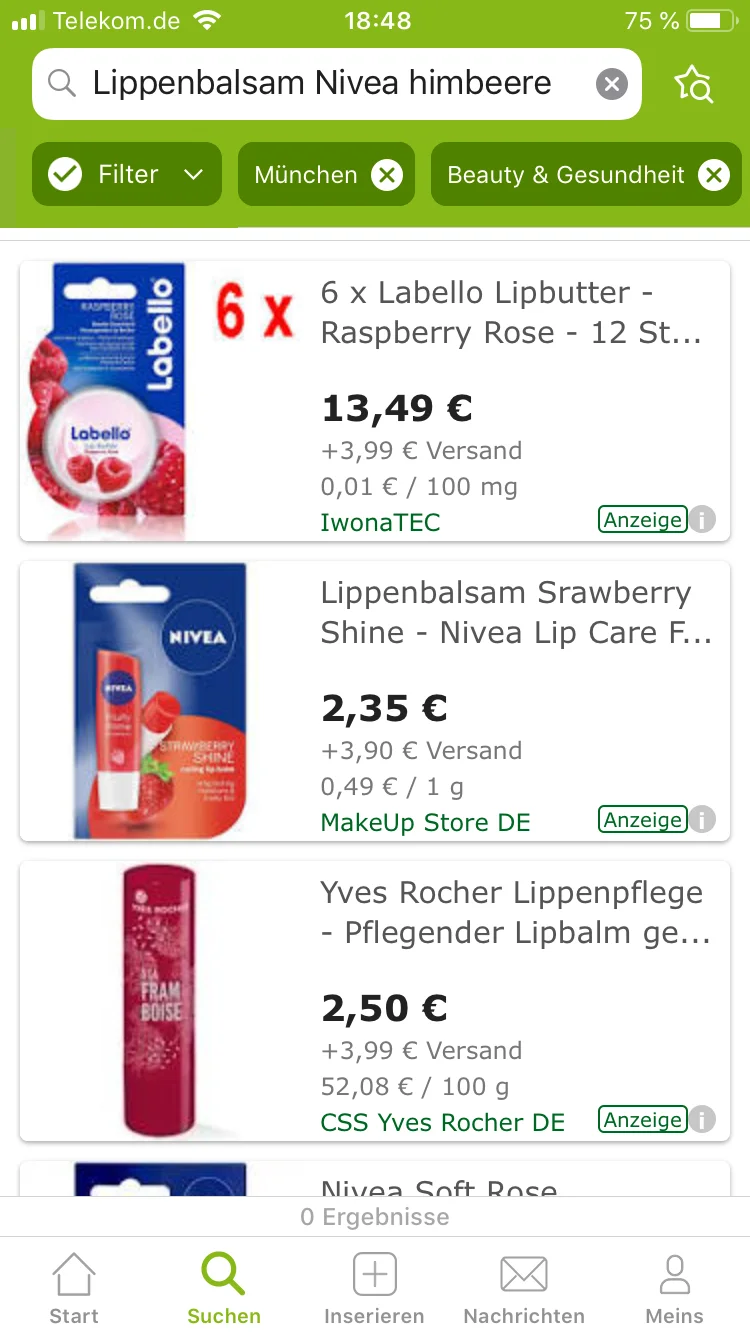Open the Nachrichten tab

pos(524,1288)
